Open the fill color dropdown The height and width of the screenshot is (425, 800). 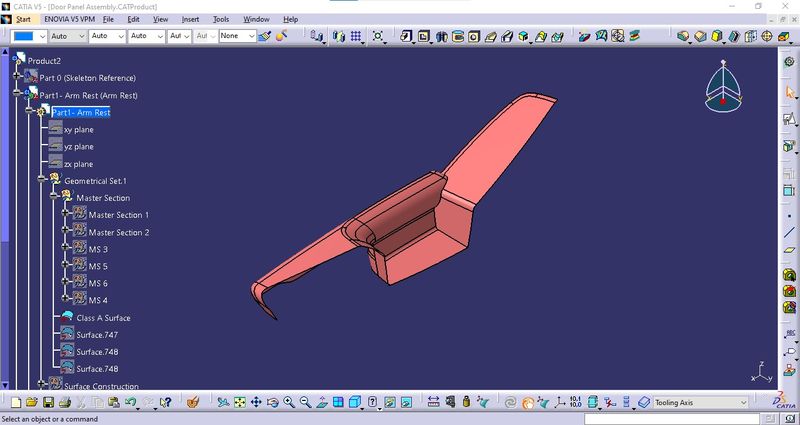pyautogui.click(x=42, y=36)
